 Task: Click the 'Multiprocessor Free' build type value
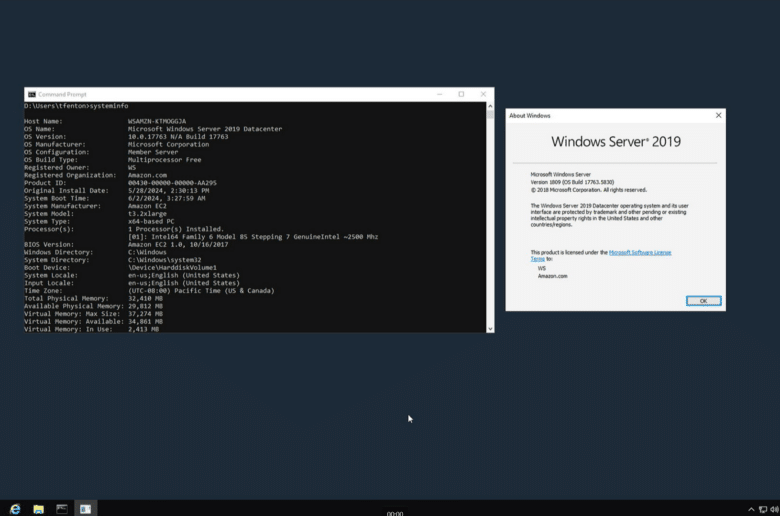point(165,160)
